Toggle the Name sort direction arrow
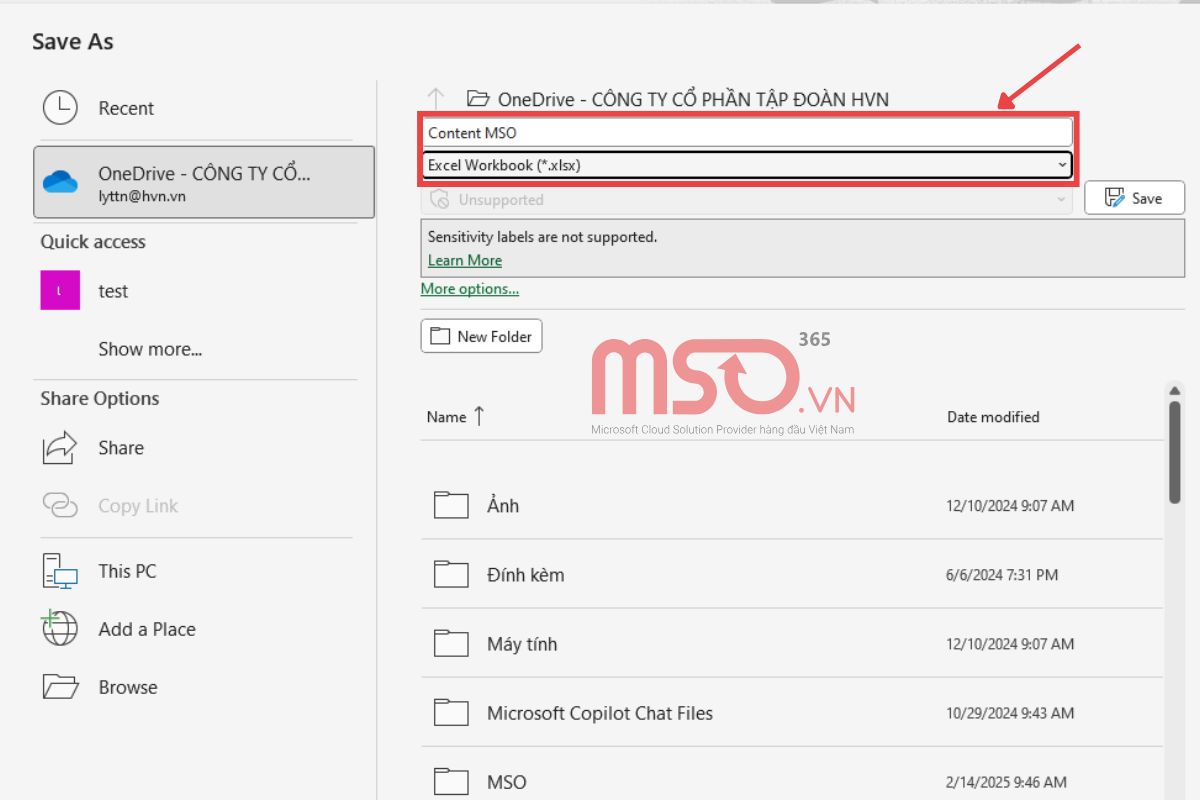This screenshot has width=1200, height=800. click(x=479, y=416)
